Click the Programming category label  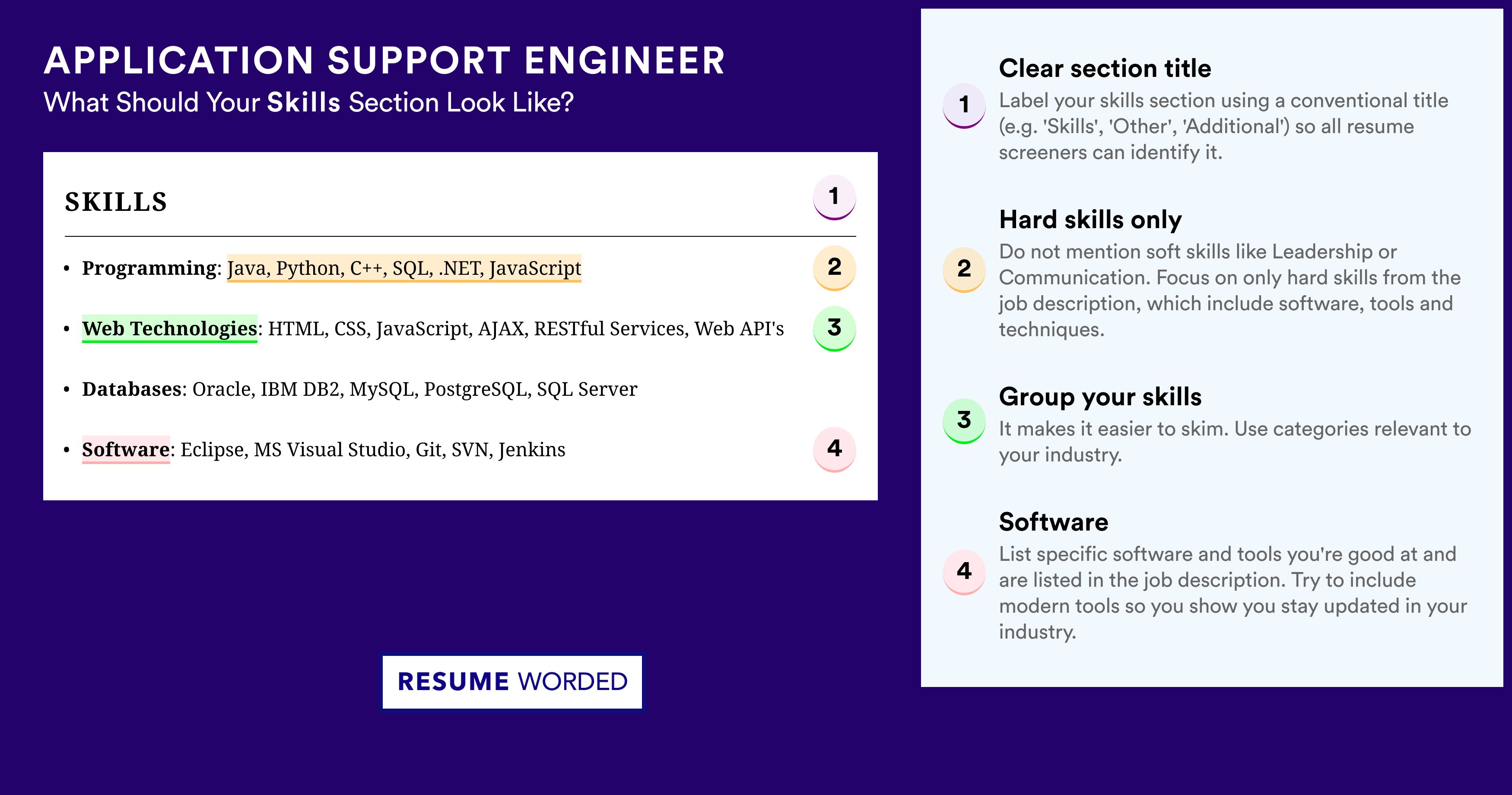149,268
